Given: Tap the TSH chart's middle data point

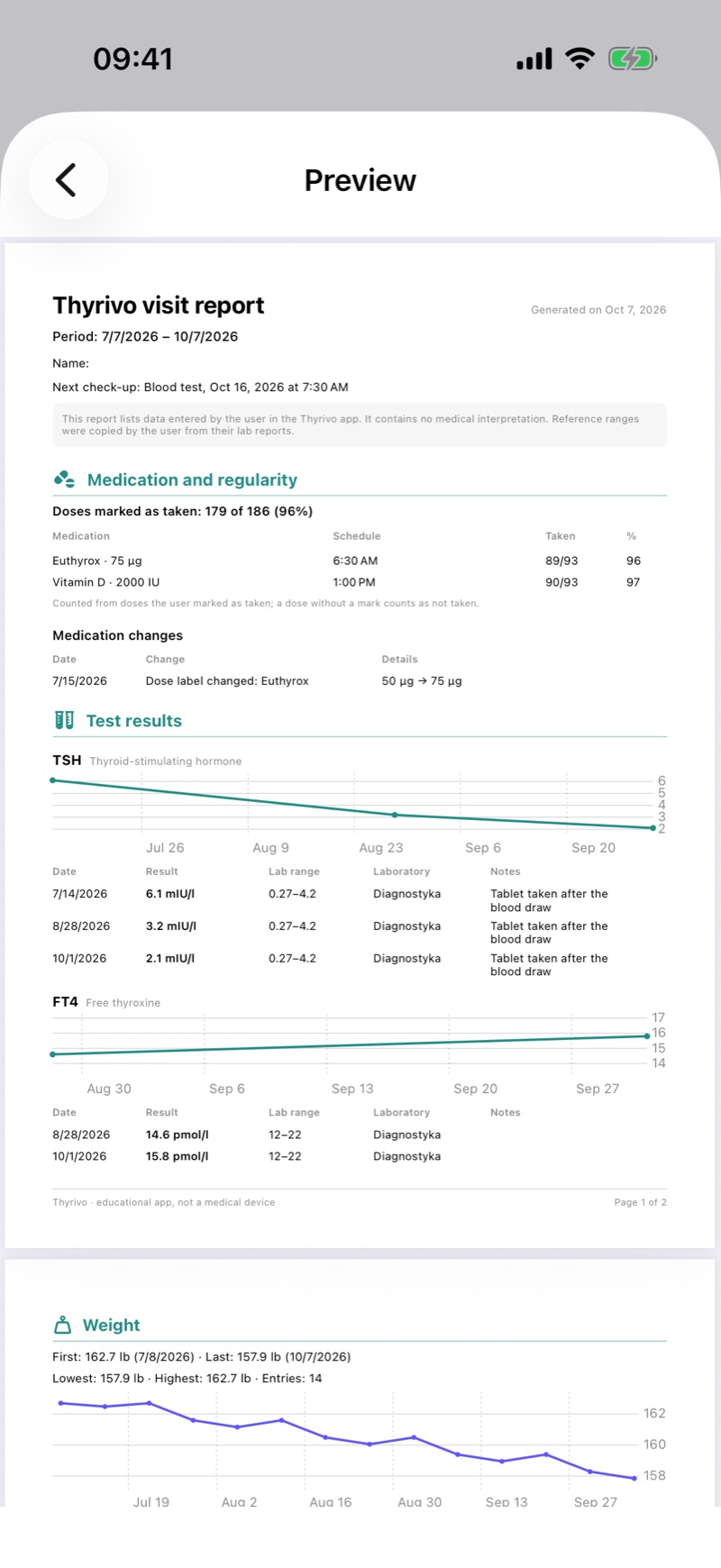Looking at the screenshot, I should [x=395, y=815].
